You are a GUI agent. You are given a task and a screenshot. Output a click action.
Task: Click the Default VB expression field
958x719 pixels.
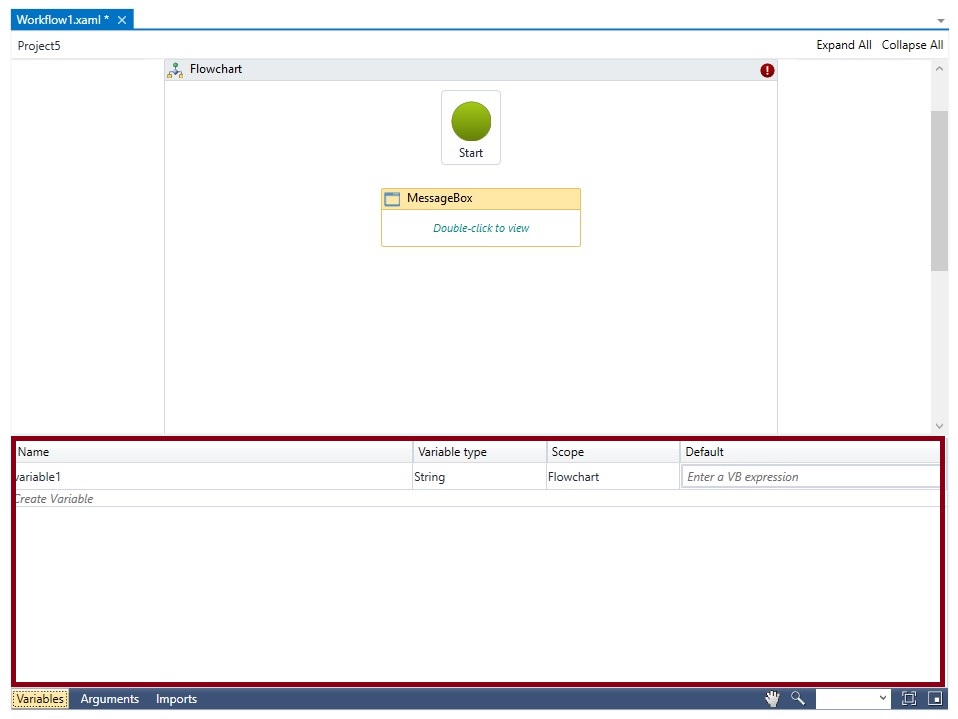pos(810,477)
